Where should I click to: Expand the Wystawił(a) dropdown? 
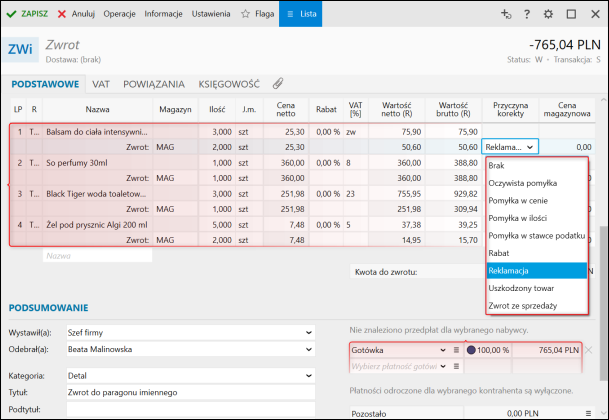307,332
